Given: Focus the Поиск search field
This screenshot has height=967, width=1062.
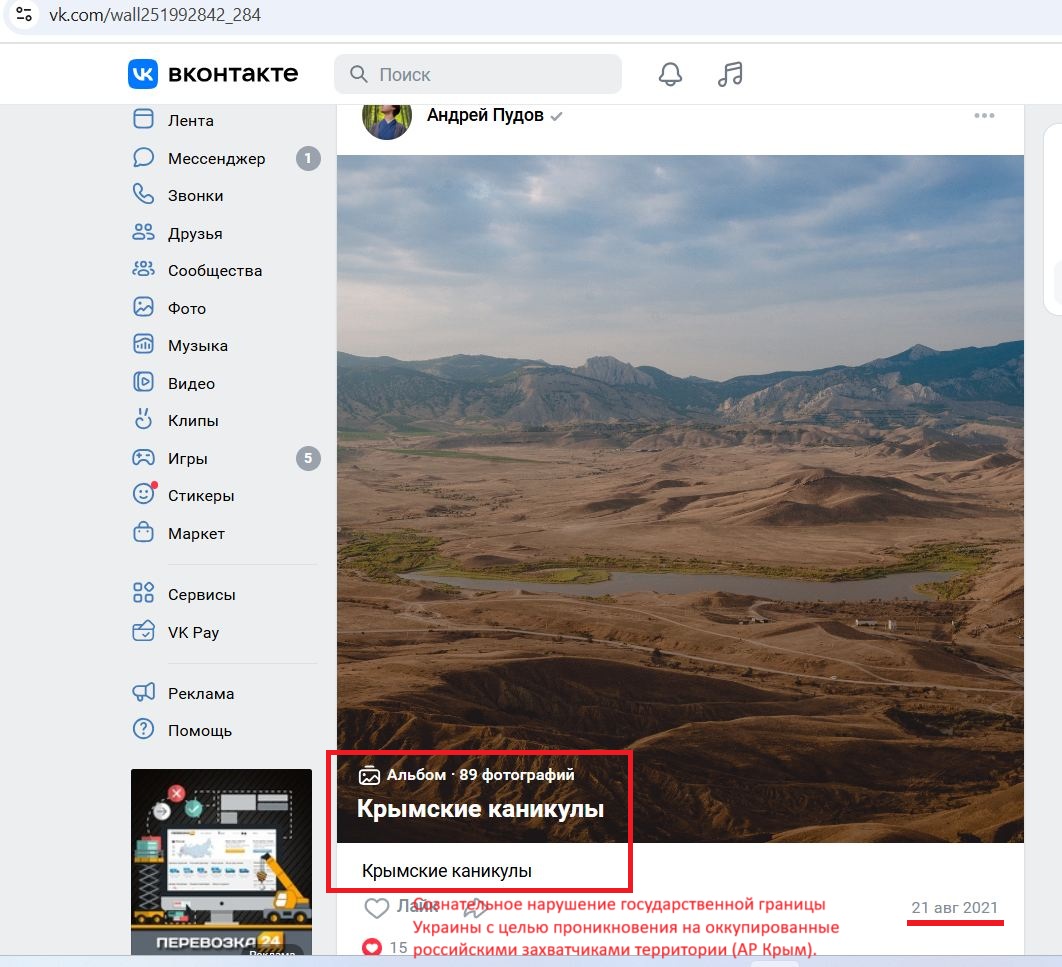Looking at the screenshot, I should pos(477,74).
